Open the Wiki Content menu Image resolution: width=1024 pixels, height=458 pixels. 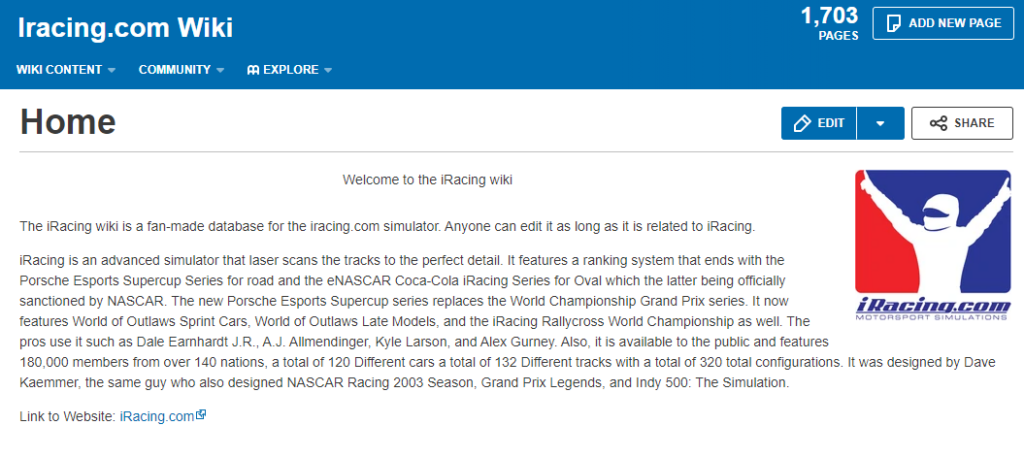tap(60, 70)
